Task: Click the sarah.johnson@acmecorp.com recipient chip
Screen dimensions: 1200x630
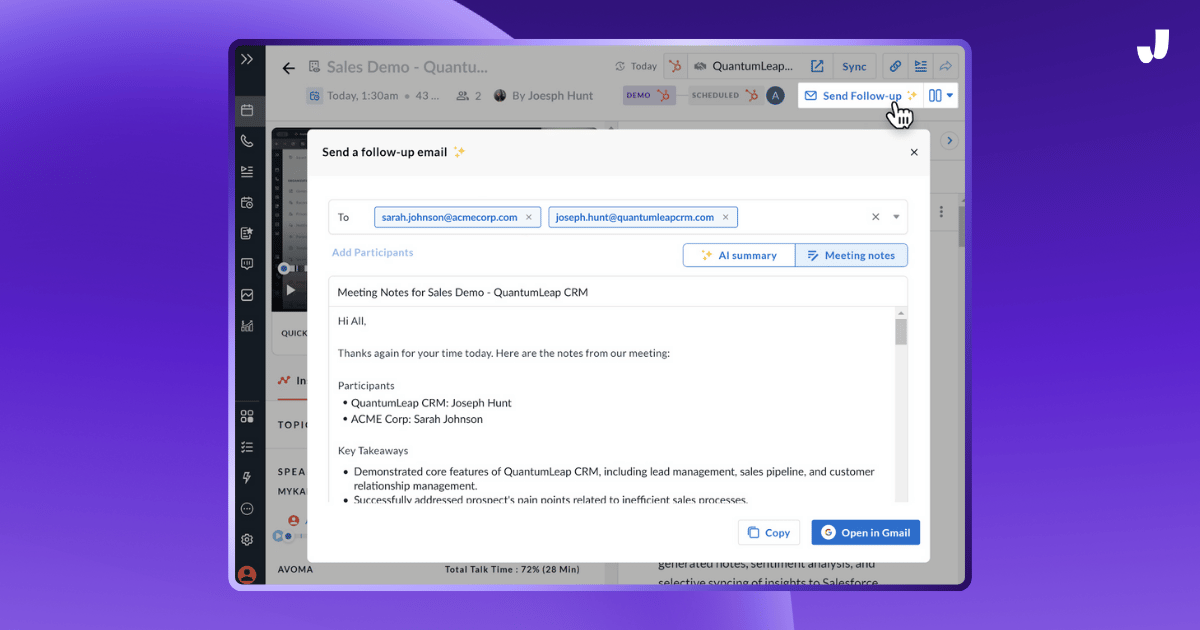Action: 458,217
